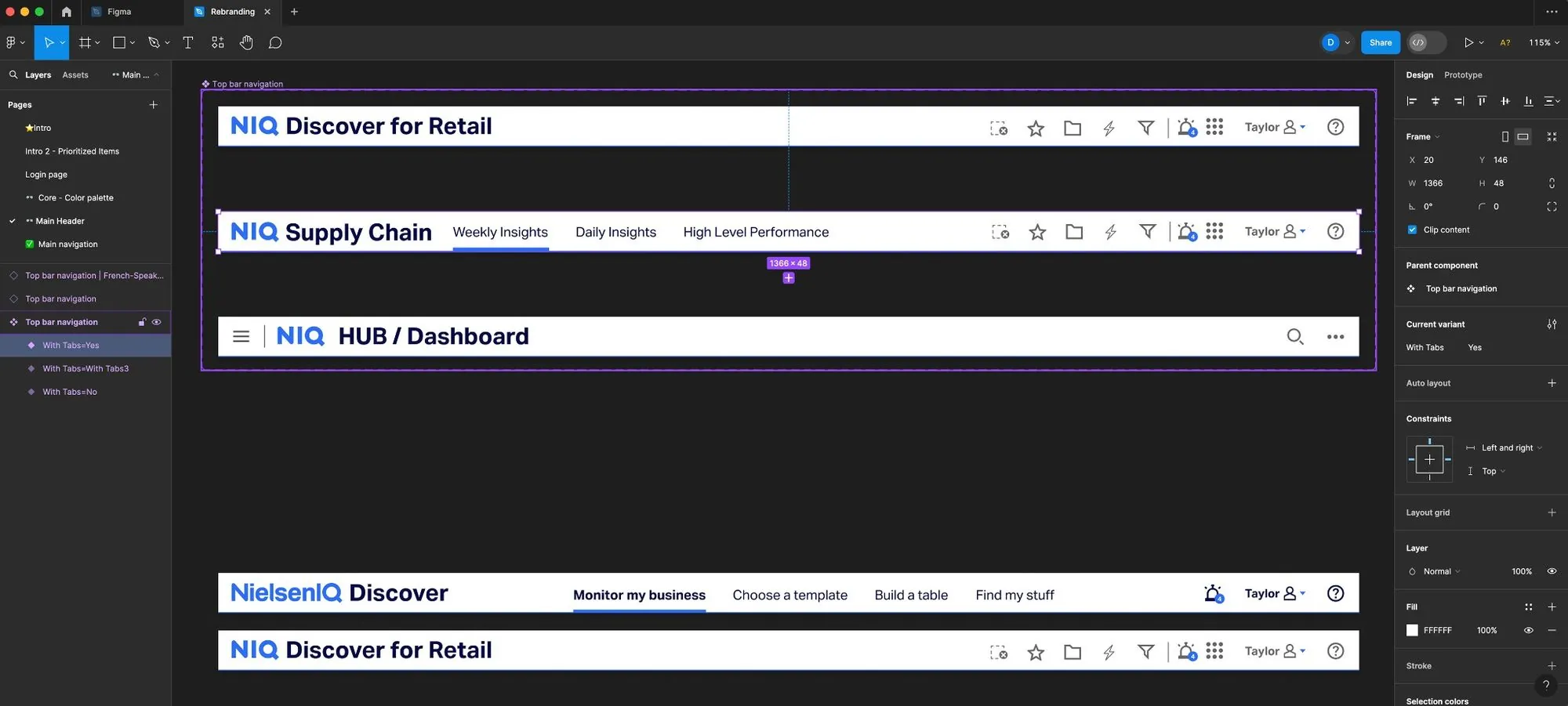Viewport: 1568px width, 706px height.
Task: Select portrait frame orientation
Action: coord(1504,136)
